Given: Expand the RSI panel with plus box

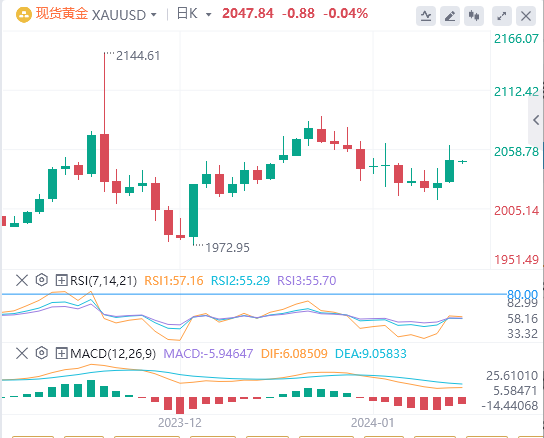Looking at the screenshot, I should click(61, 280).
